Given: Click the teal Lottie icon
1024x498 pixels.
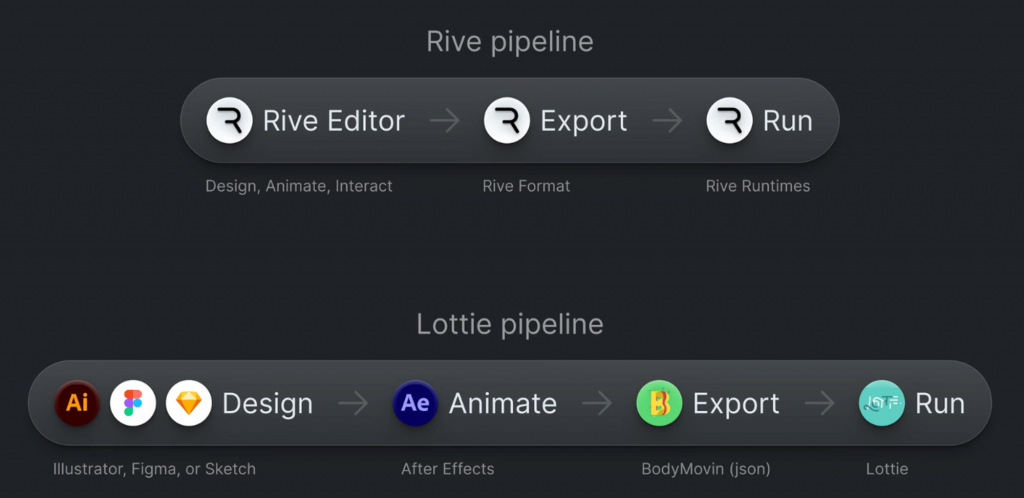Looking at the screenshot, I should click(882, 403).
